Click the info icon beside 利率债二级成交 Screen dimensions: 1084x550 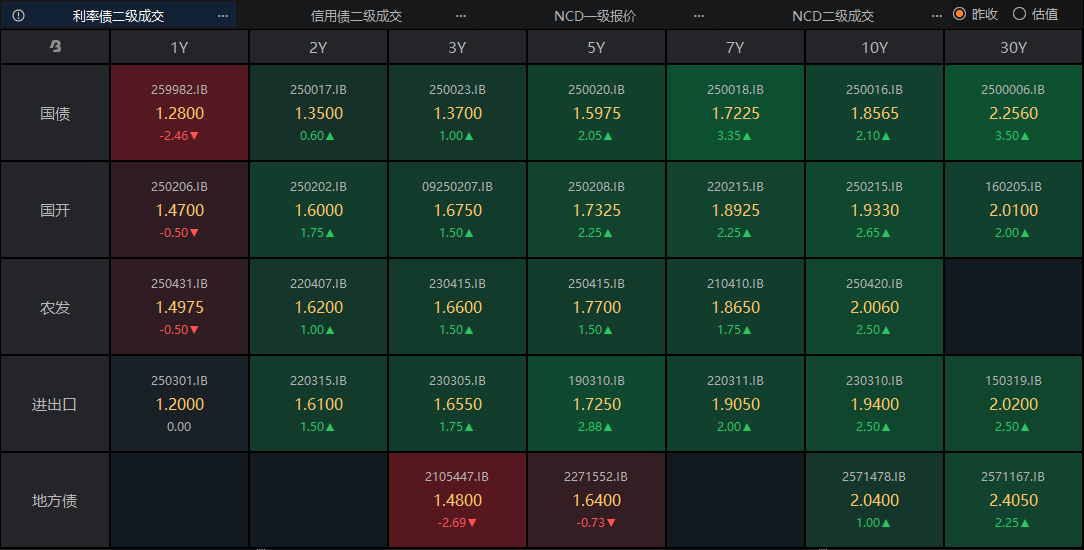[x=18, y=16]
